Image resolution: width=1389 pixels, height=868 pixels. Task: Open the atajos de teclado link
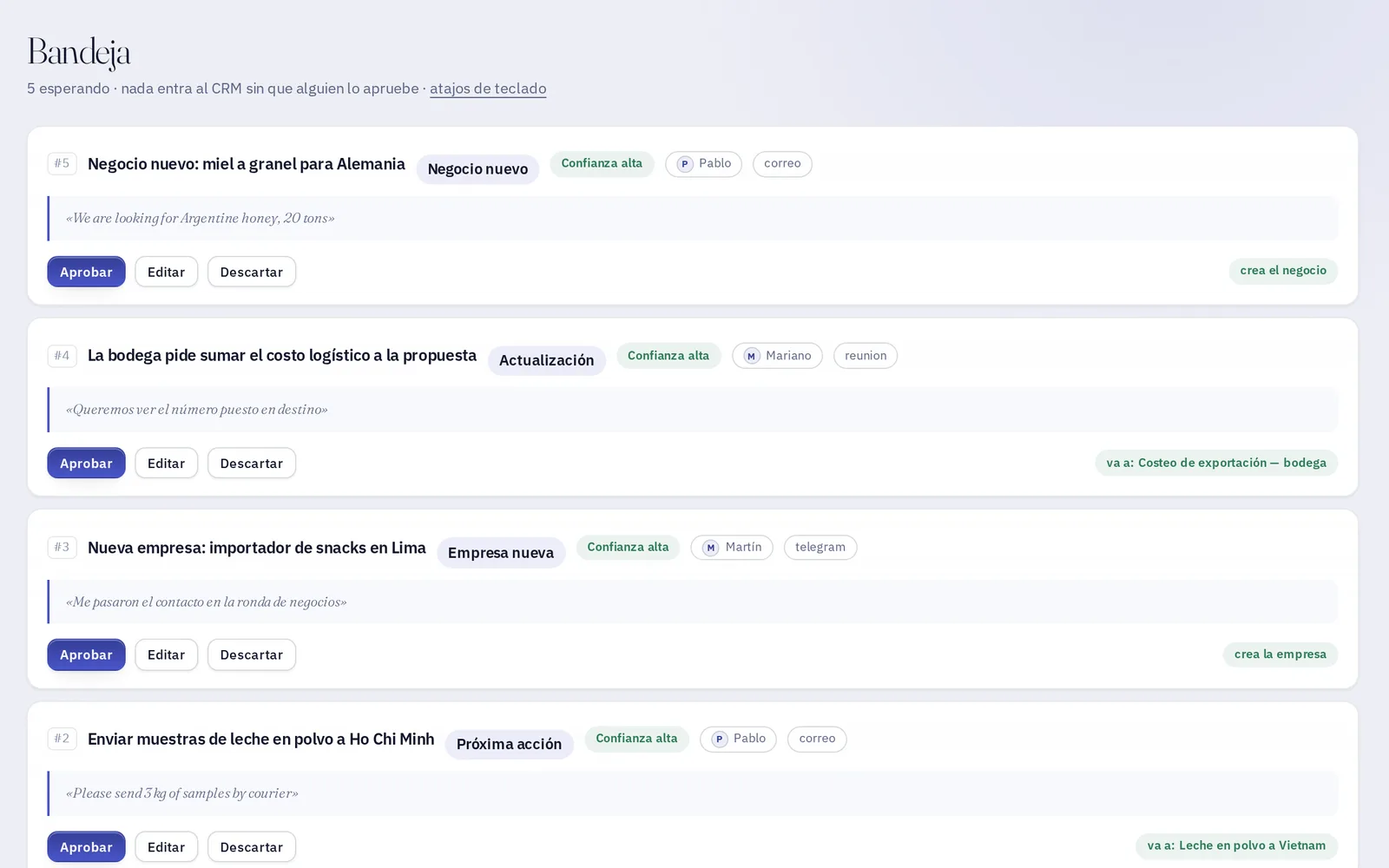pyautogui.click(x=488, y=89)
